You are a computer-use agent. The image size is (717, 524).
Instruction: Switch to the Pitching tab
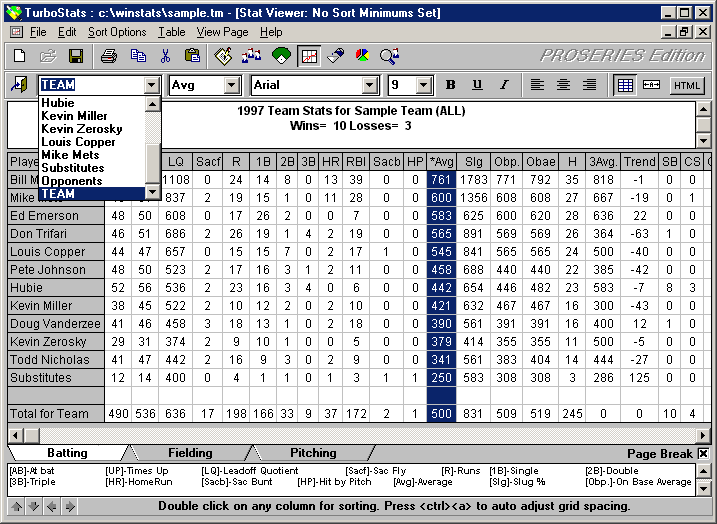click(x=313, y=453)
